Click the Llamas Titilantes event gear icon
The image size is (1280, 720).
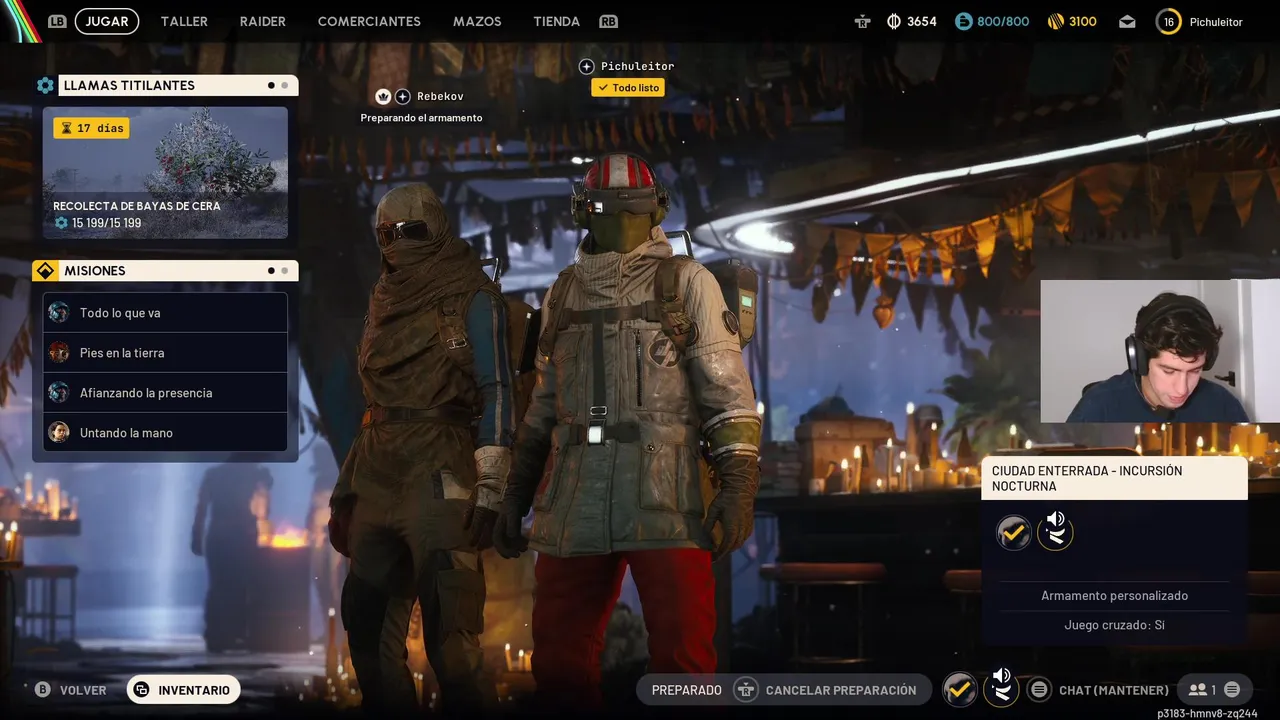click(45, 85)
